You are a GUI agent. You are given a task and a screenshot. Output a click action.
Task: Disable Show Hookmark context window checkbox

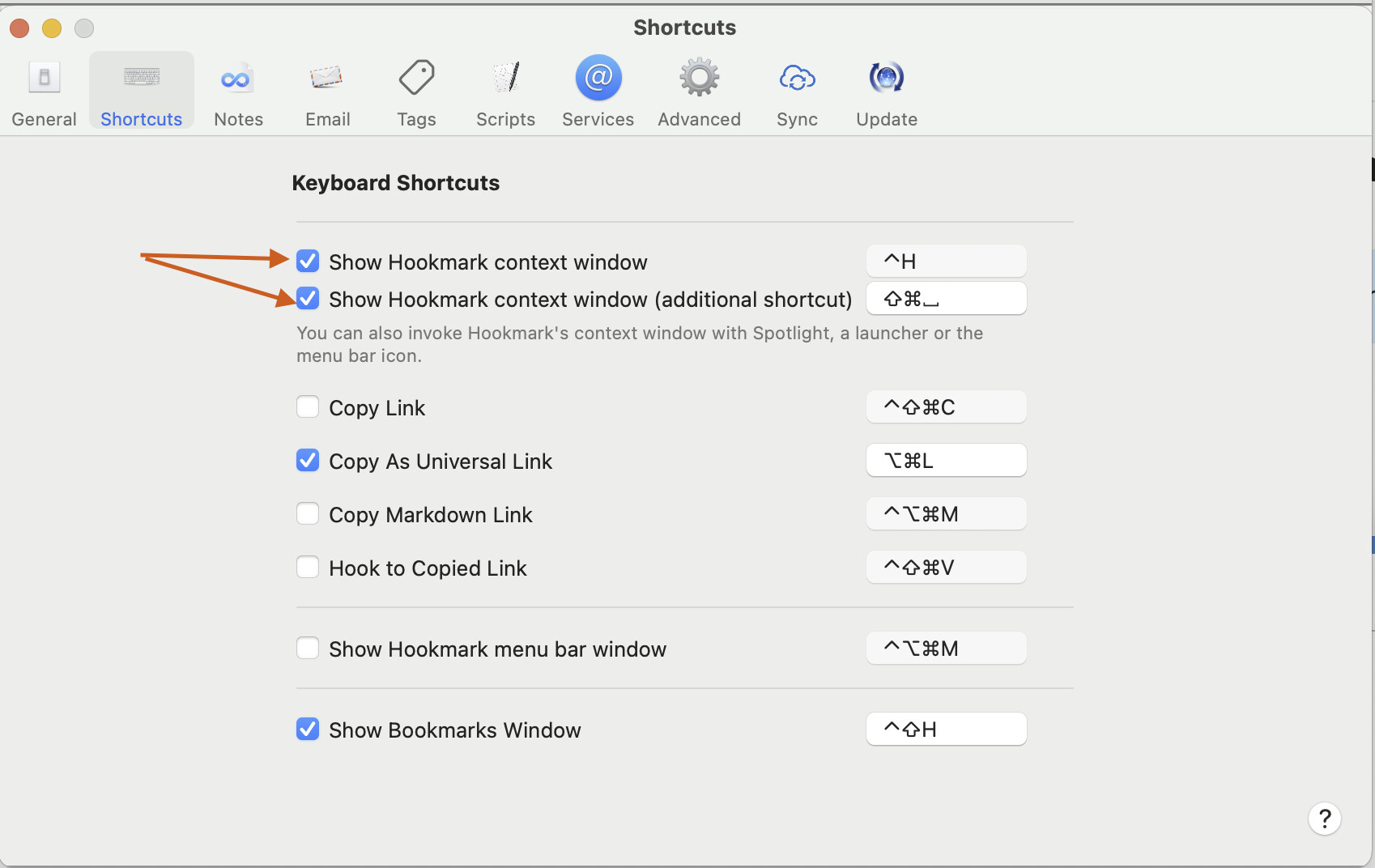[308, 262]
